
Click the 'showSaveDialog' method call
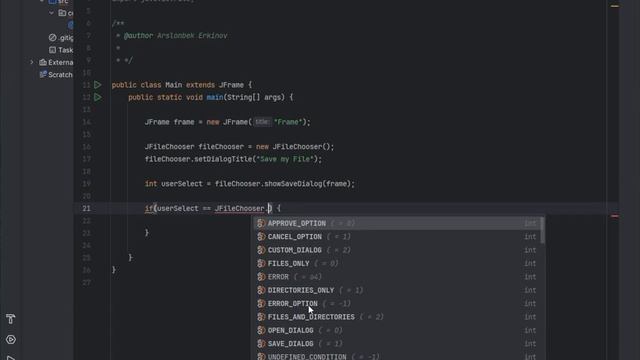click(x=293, y=184)
